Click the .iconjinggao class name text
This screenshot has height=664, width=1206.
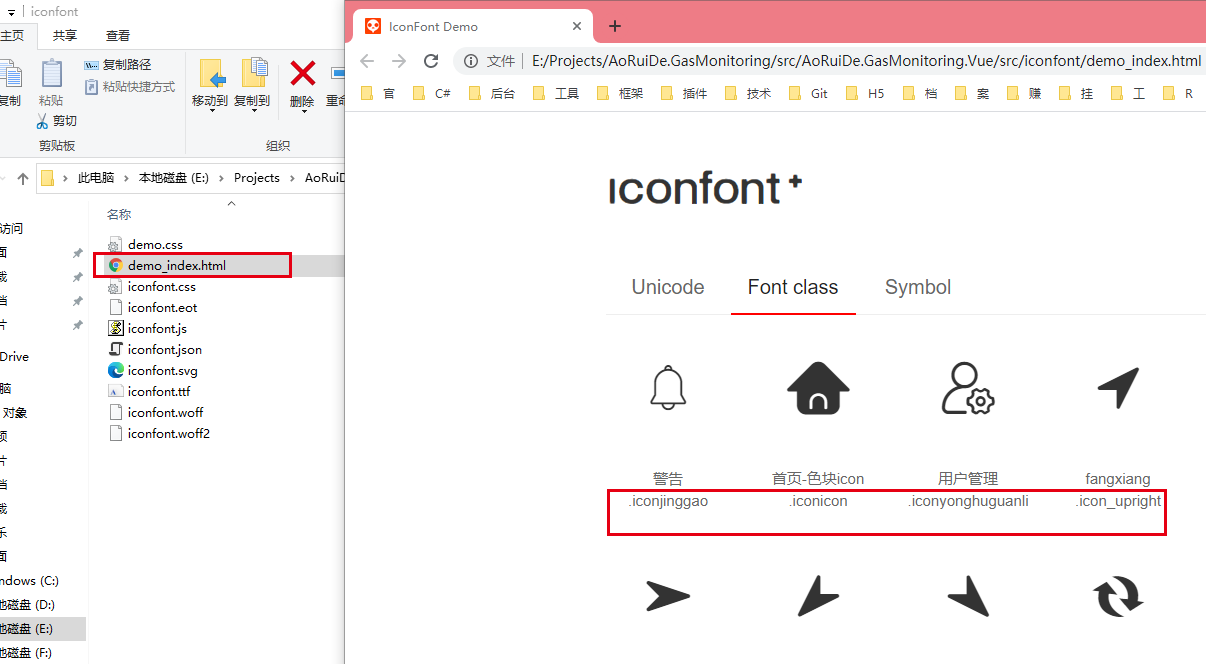[x=668, y=501]
